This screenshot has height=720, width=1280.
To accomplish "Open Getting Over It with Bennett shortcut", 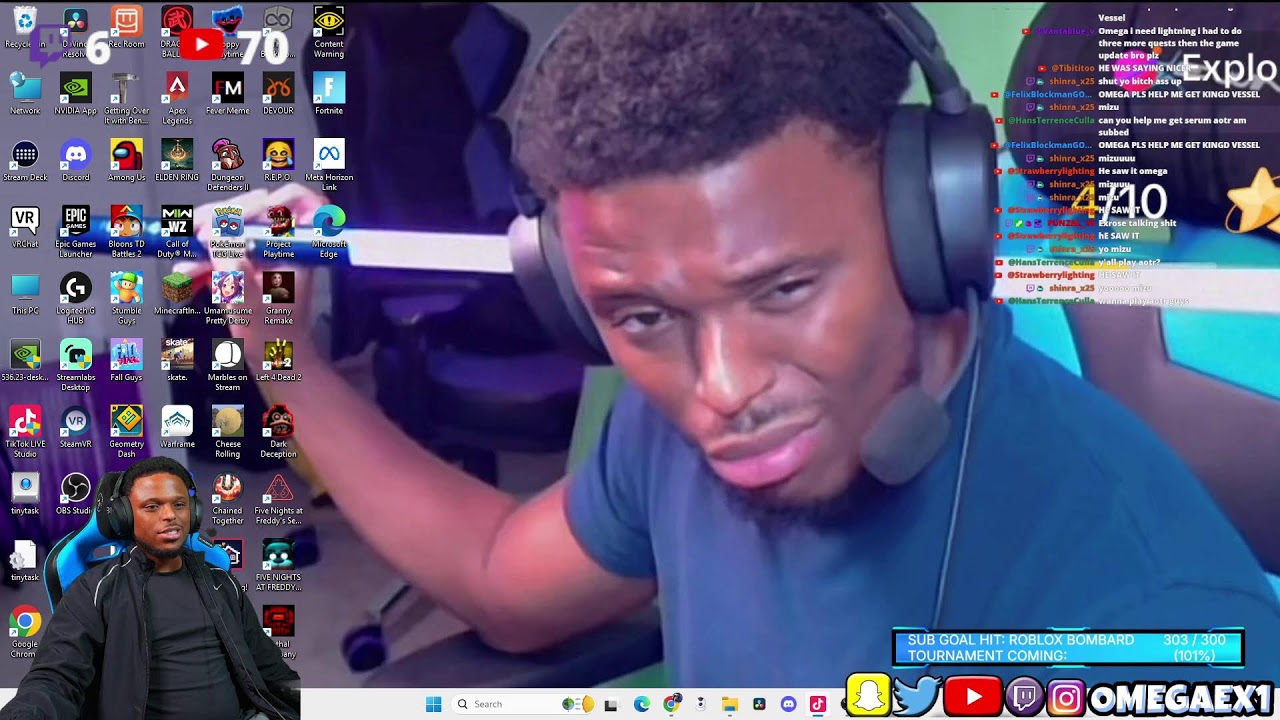I will 126,99.
